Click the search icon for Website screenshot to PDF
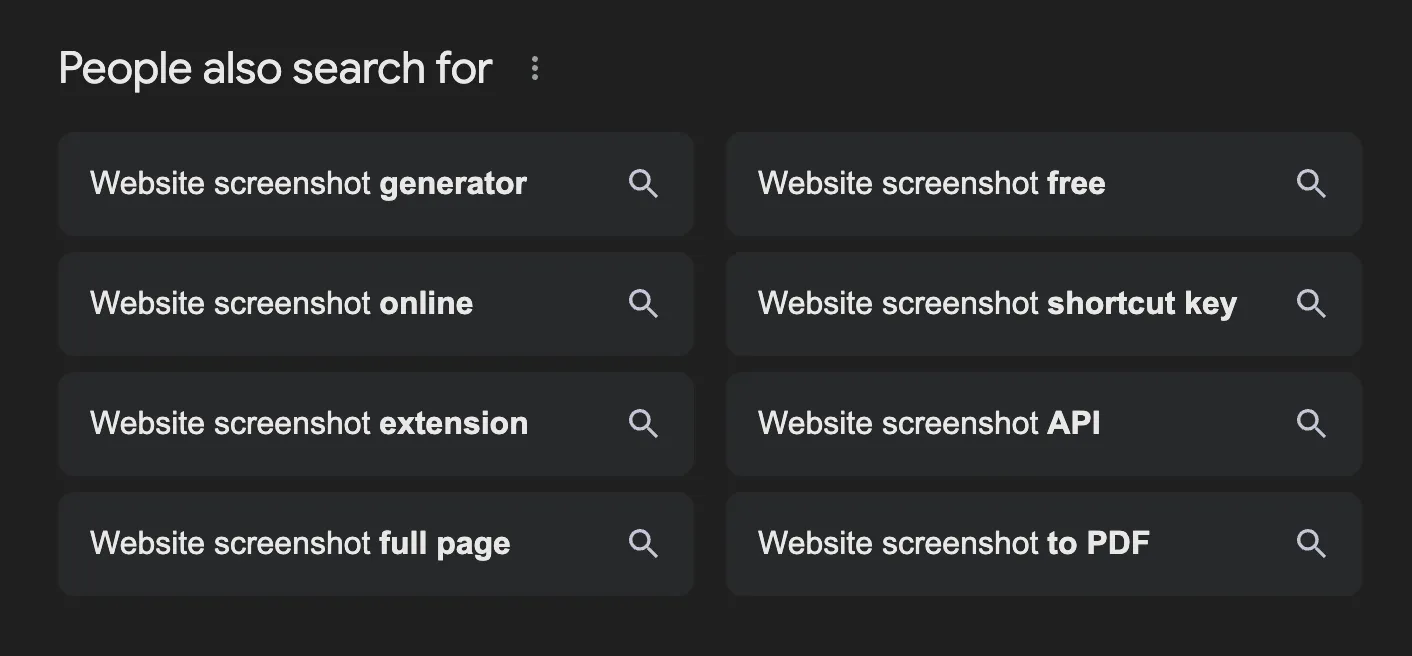Image resolution: width=1412 pixels, height=656 pixels. tap(1311, 544)
